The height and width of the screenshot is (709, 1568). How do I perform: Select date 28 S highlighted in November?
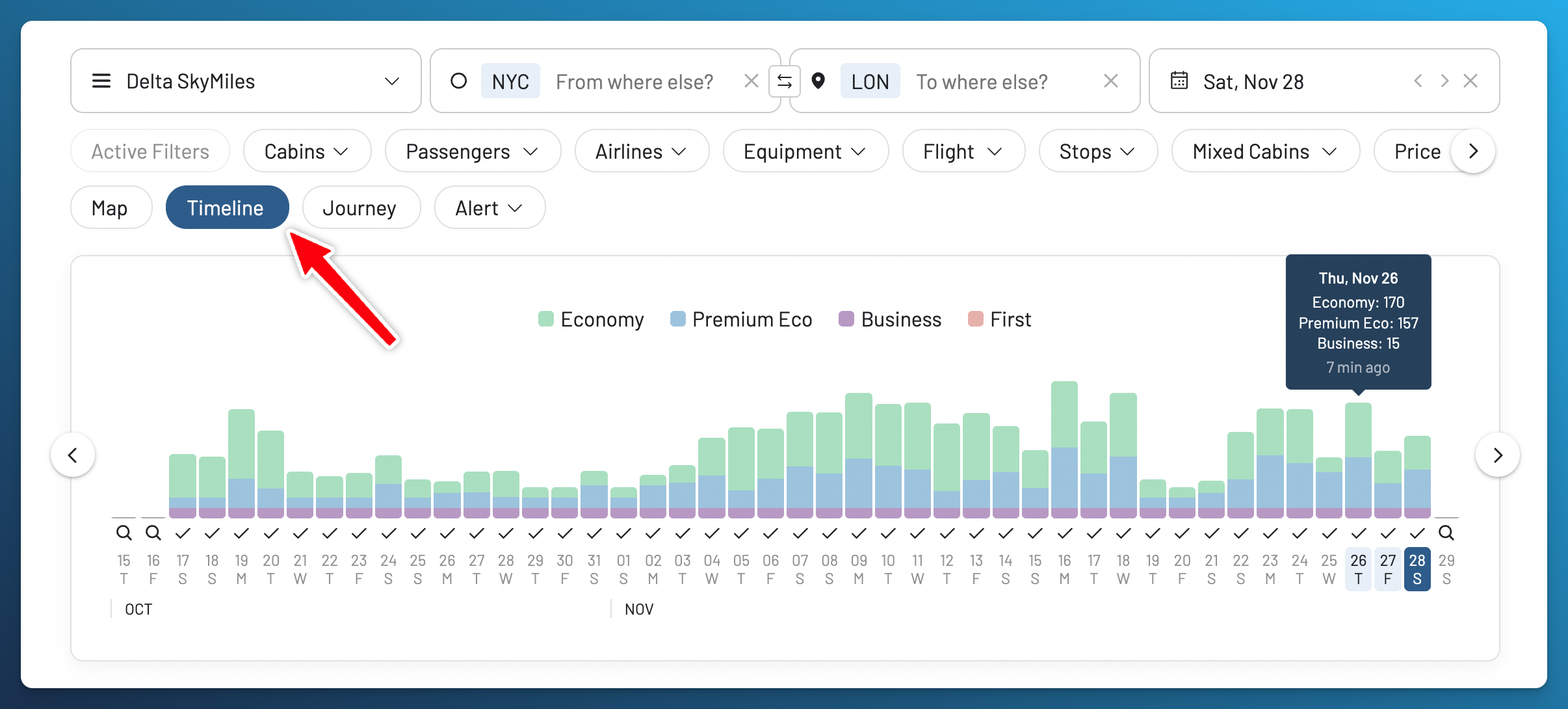pyautogui.click(x=1417, y=569)
